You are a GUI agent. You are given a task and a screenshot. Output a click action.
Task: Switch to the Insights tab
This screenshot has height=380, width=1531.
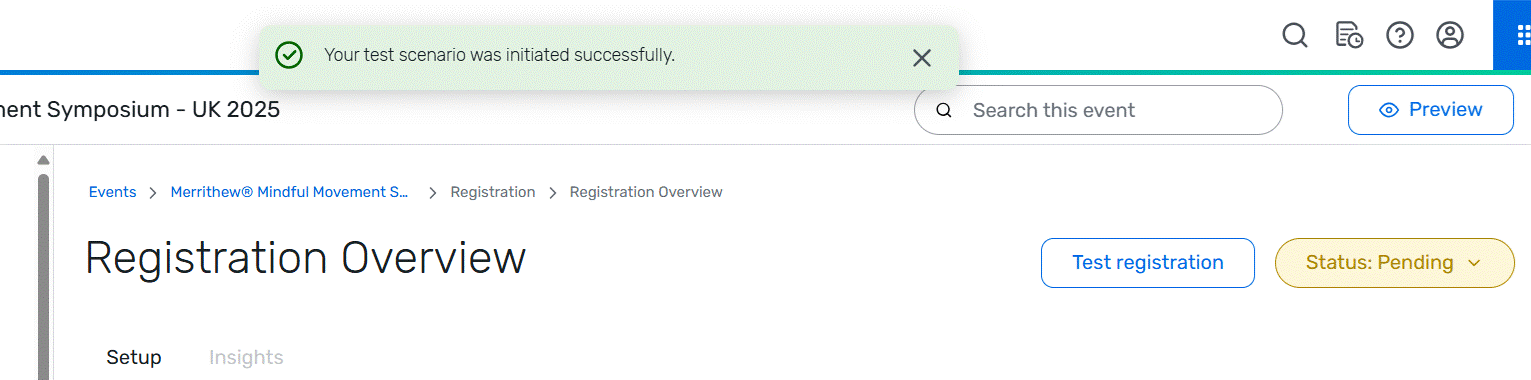click(x=246, y=357)
